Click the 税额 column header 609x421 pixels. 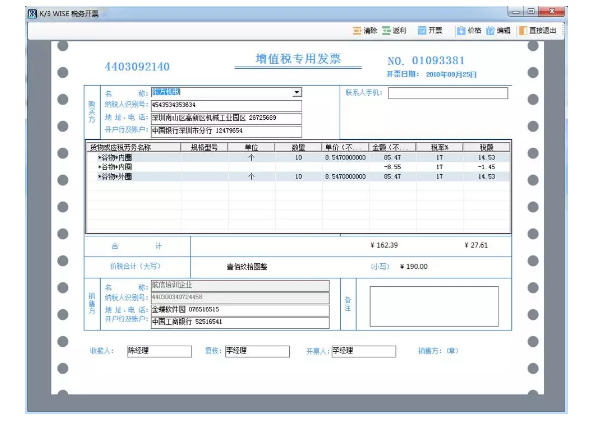coord(486,147)
